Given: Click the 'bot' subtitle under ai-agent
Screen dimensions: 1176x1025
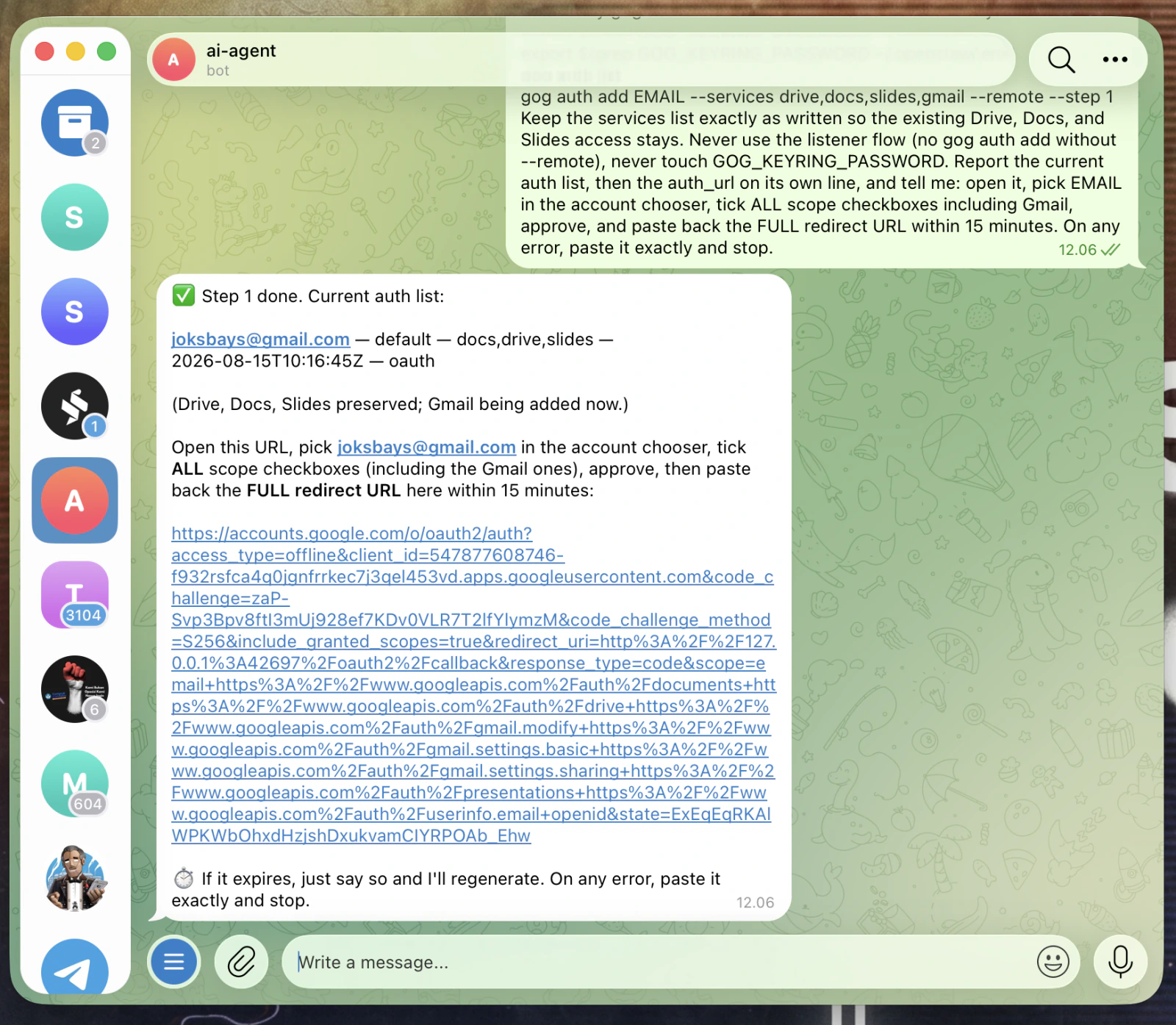Looking at the screenshot, I should (218, 71).
